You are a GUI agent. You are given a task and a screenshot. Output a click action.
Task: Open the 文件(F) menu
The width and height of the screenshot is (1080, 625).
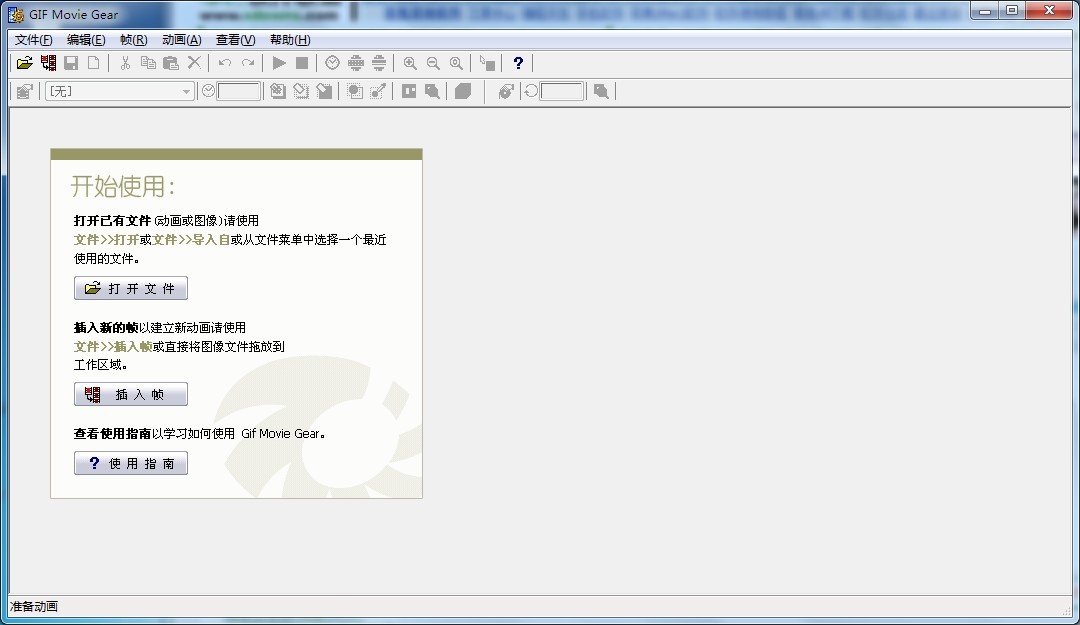[34, 40]
